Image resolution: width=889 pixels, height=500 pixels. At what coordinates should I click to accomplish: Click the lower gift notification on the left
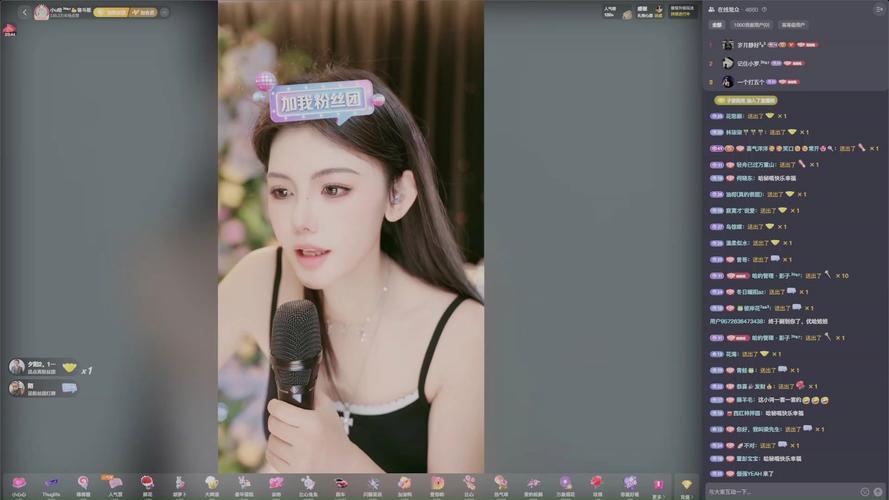(x=43, y=388)
